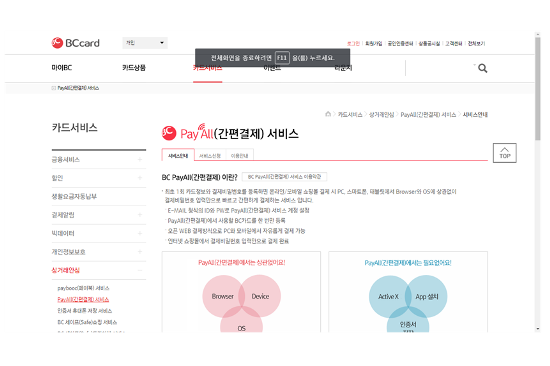Viewport: 550px width, 366px height.
Task: Open BC 세이프(Safe)쇼핑 서비스 item
Action: 87,322
